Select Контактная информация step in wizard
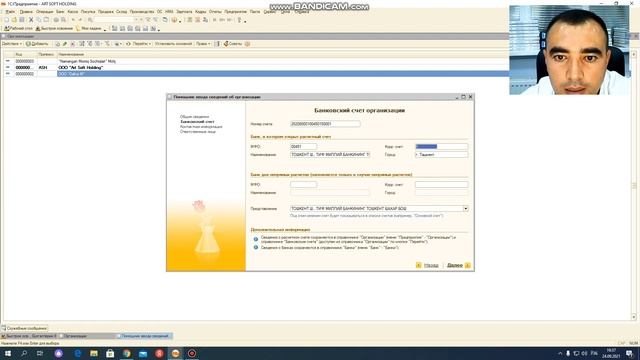 [201, 127]
